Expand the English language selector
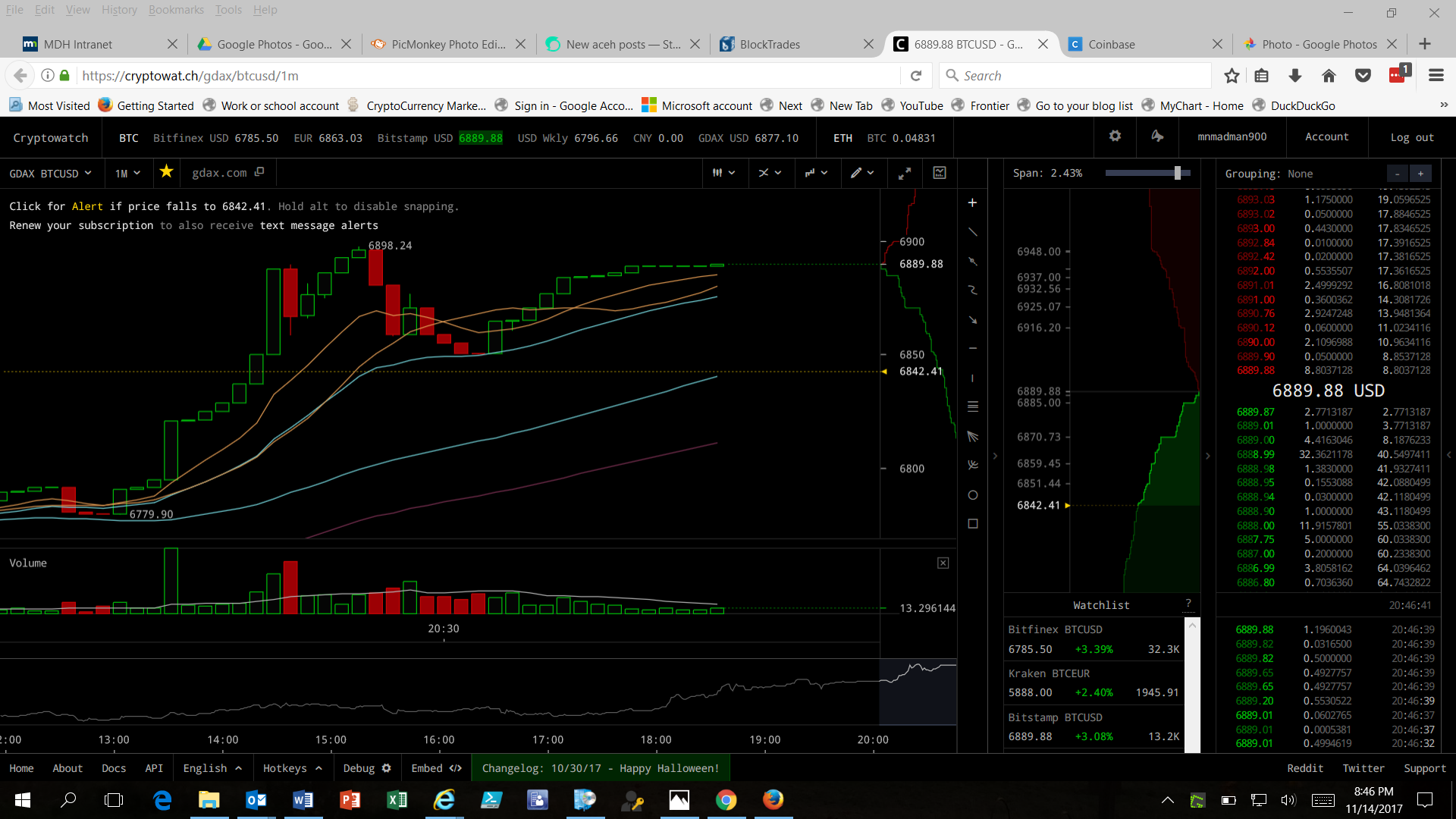1456x819 pixels. click(x=212, y=768)
